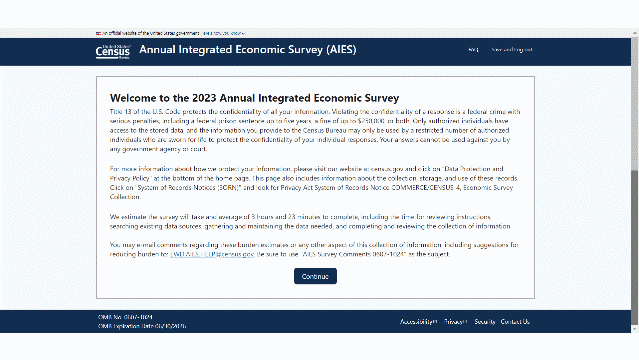Image resolution: width=639 pixels, height=360 pixels.
Task: Click the United States Census Bureau logo
Action: click(x=113, y=52)
